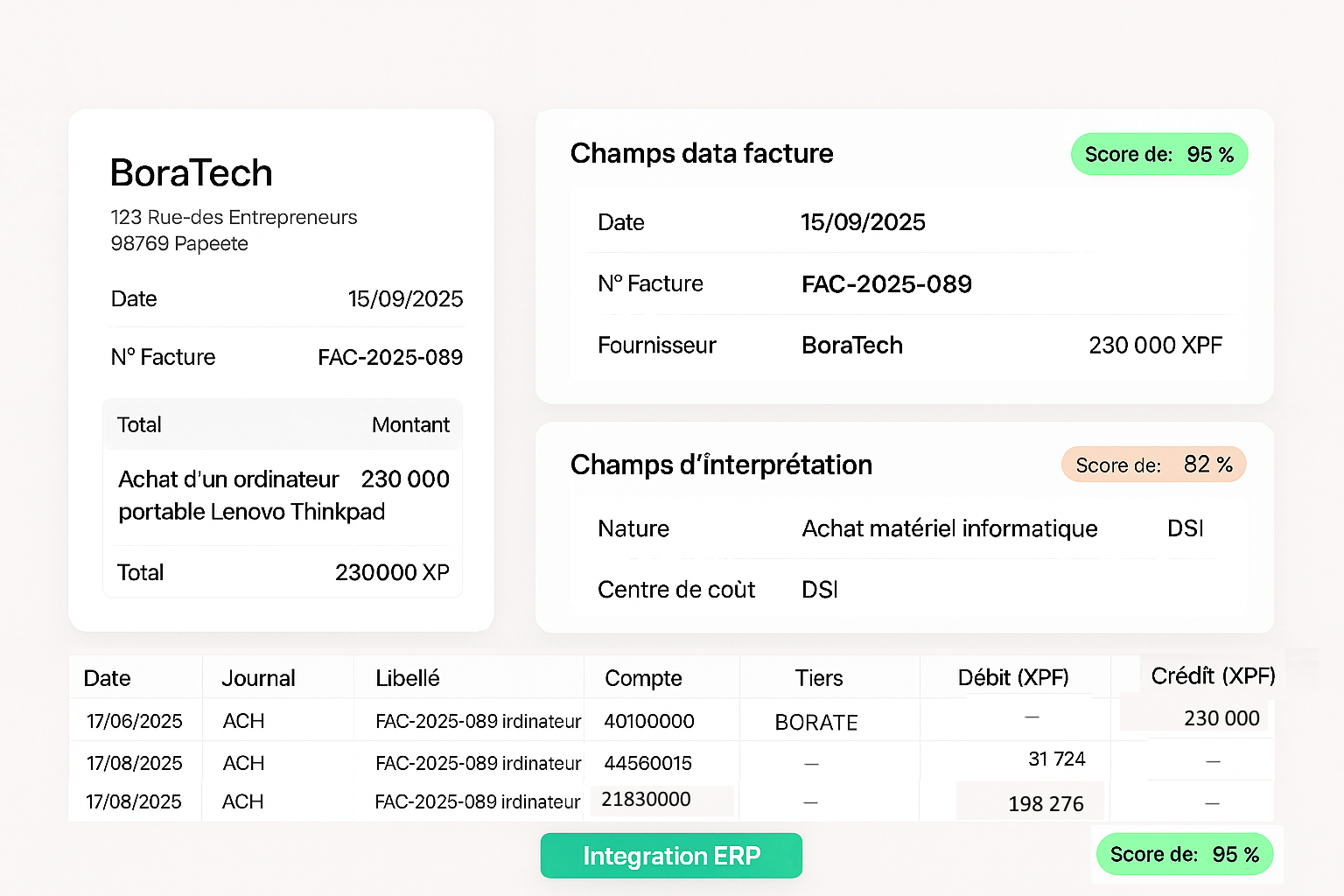Screen dimensions: 1344x896
Task: Click the 230 000 XPF amount
Action: point(1155,346)
